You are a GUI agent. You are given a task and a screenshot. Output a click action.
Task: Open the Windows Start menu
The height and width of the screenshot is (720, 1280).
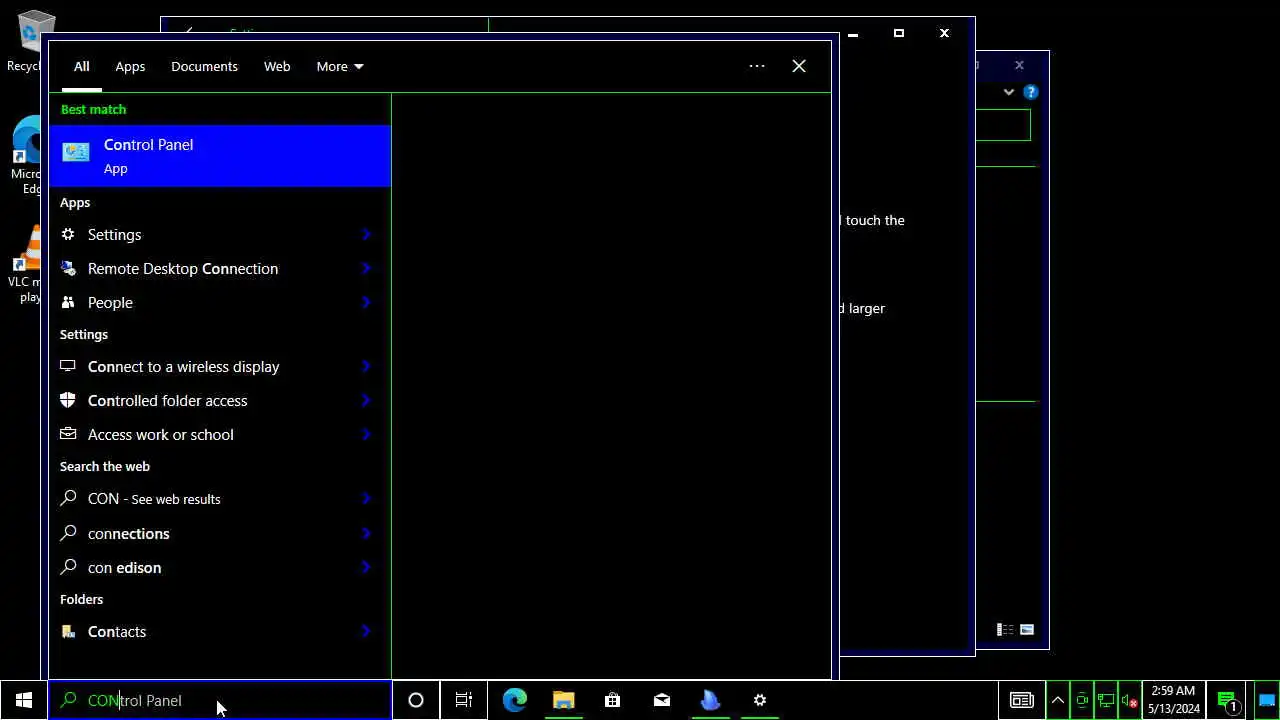point(24,700)
